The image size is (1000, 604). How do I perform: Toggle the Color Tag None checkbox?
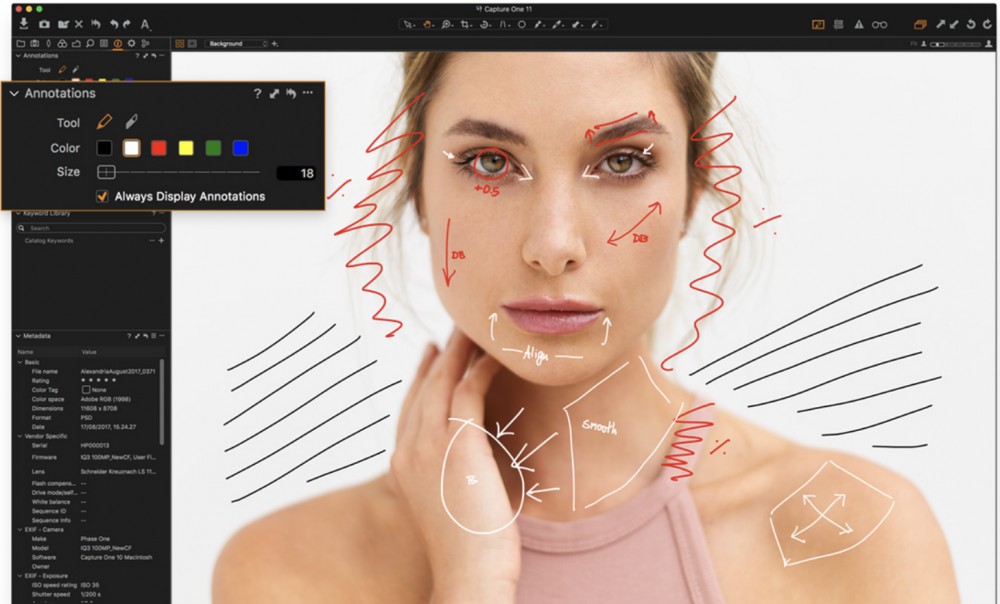pos(85,390)
